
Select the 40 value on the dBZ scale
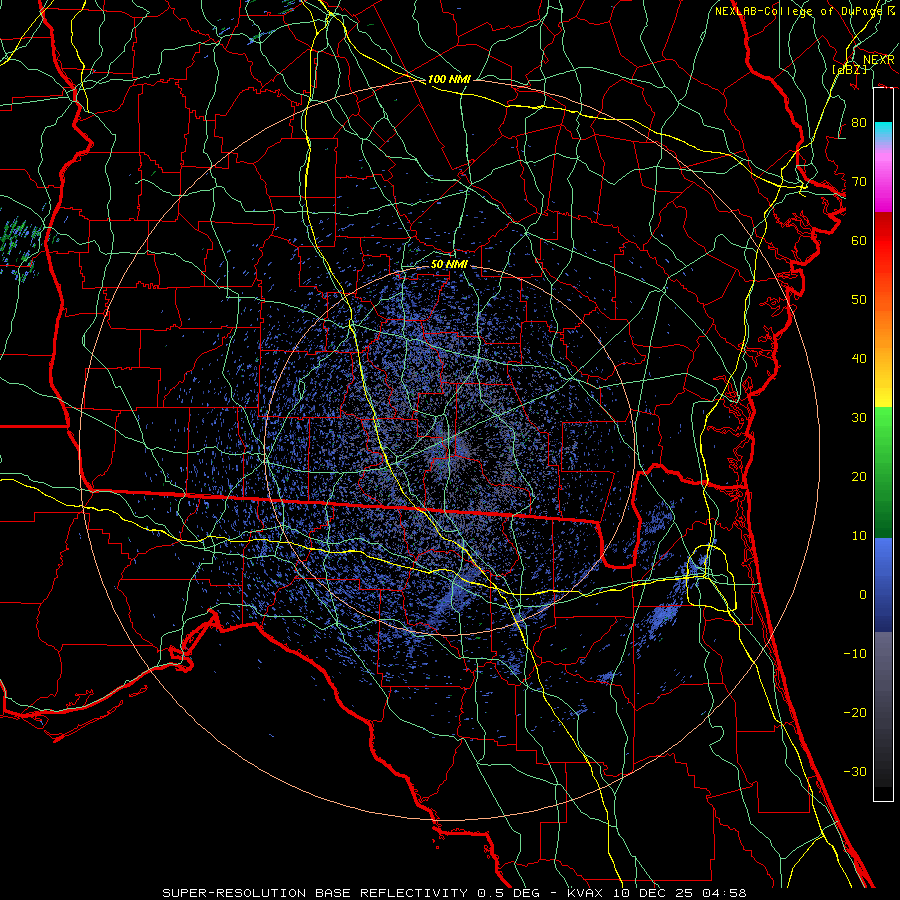pyautogui.click(x=859, y=359)
